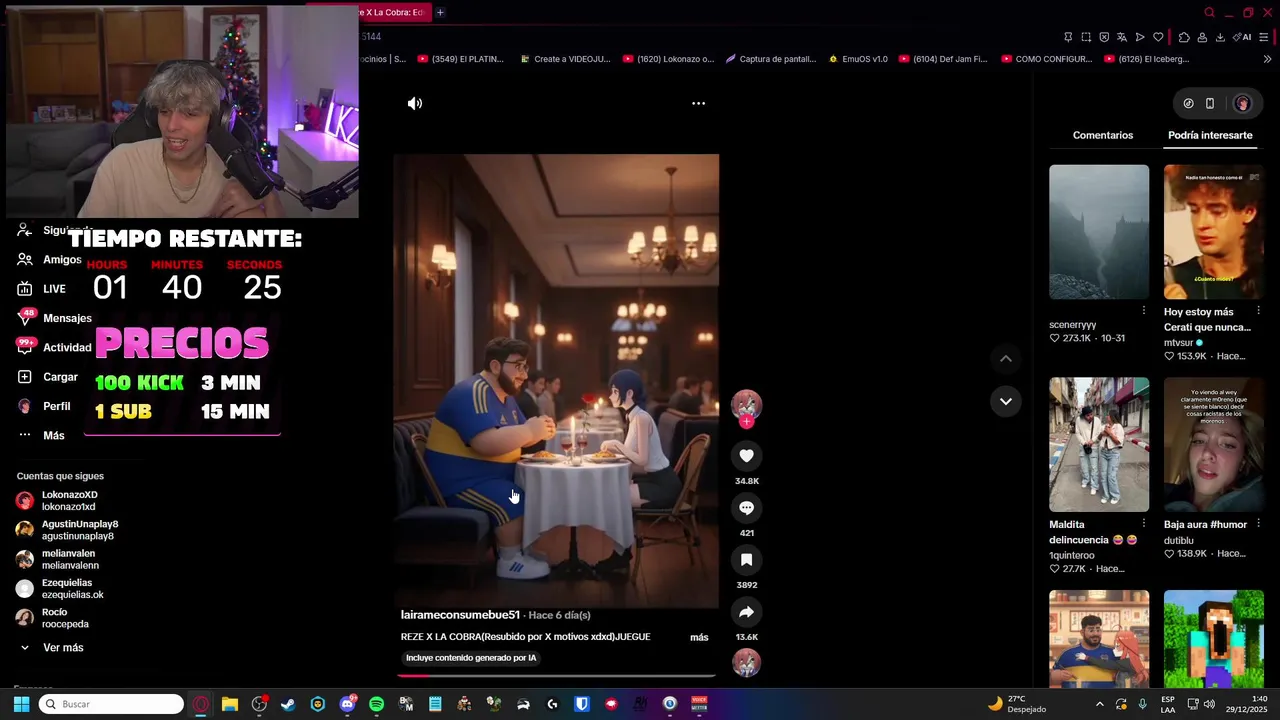Viewport: 1280px width, 720px height.
Task: Click the browser heart bookmark icon
Action: (1158, 37)
